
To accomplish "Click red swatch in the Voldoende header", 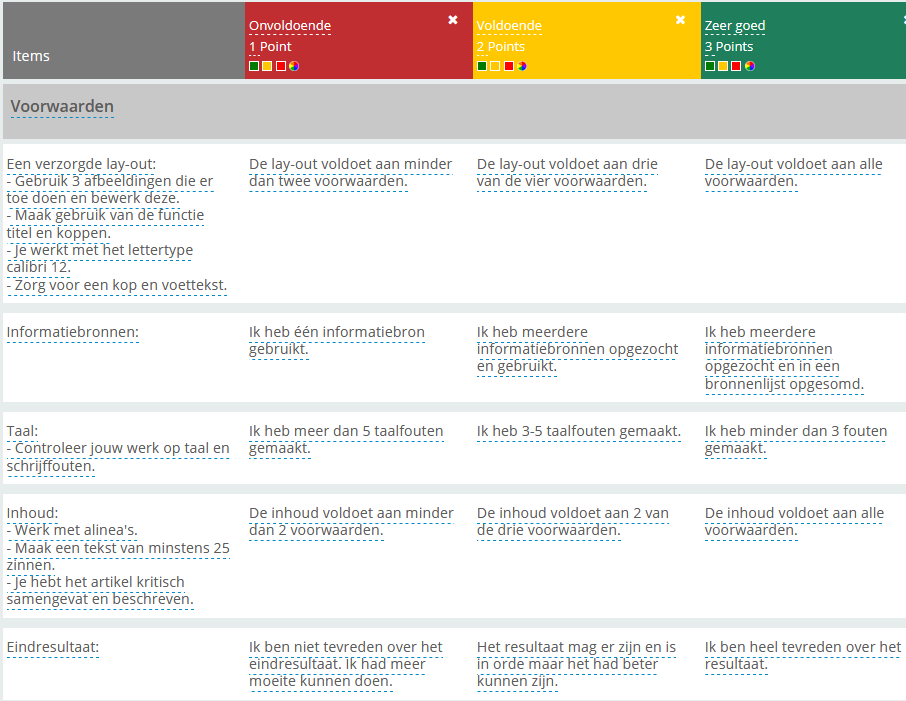I will 509,66.
